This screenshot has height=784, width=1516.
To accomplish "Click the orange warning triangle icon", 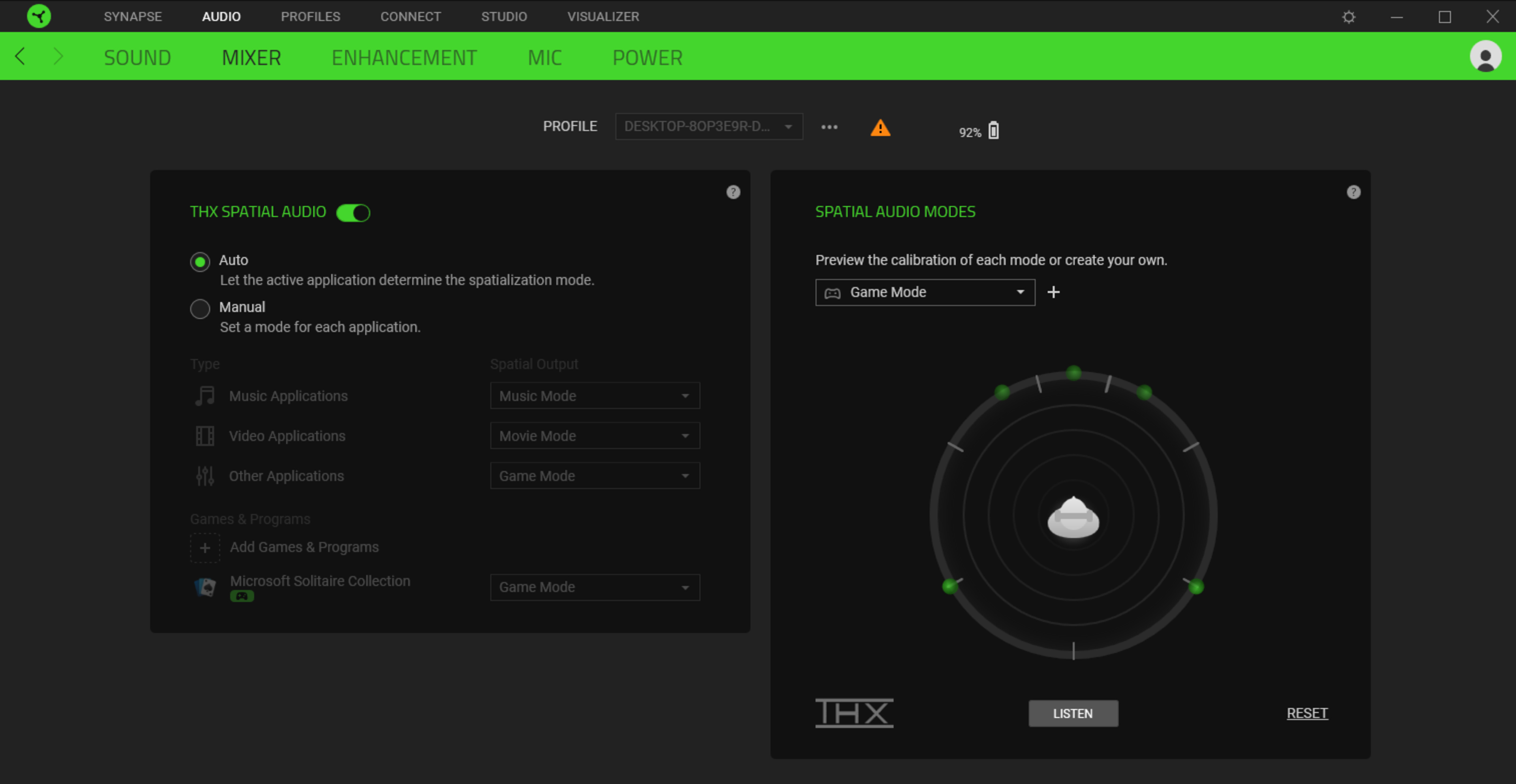I will (880, 127).
